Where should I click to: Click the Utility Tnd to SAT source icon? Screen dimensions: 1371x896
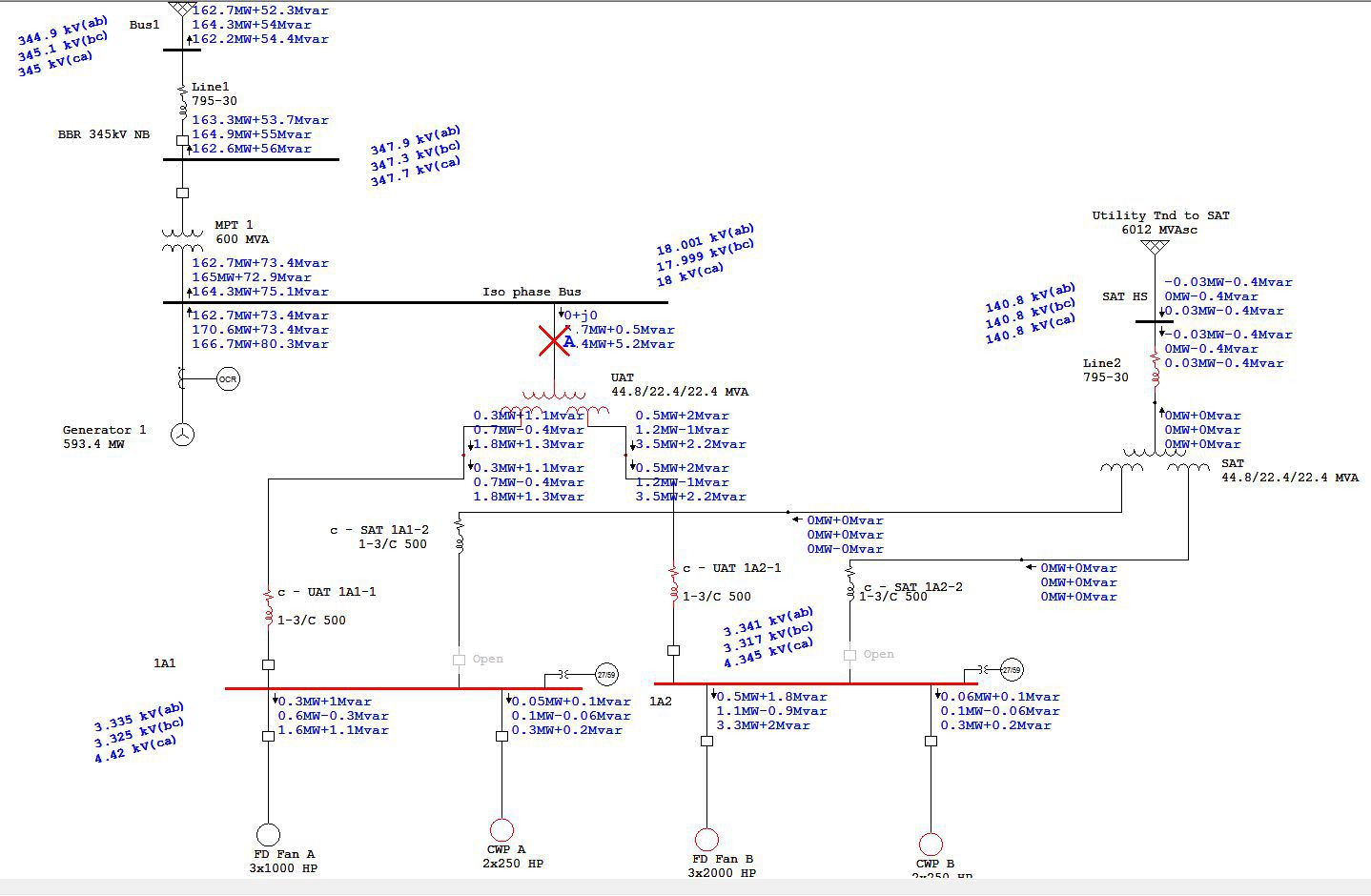(x=1156, y=244)
